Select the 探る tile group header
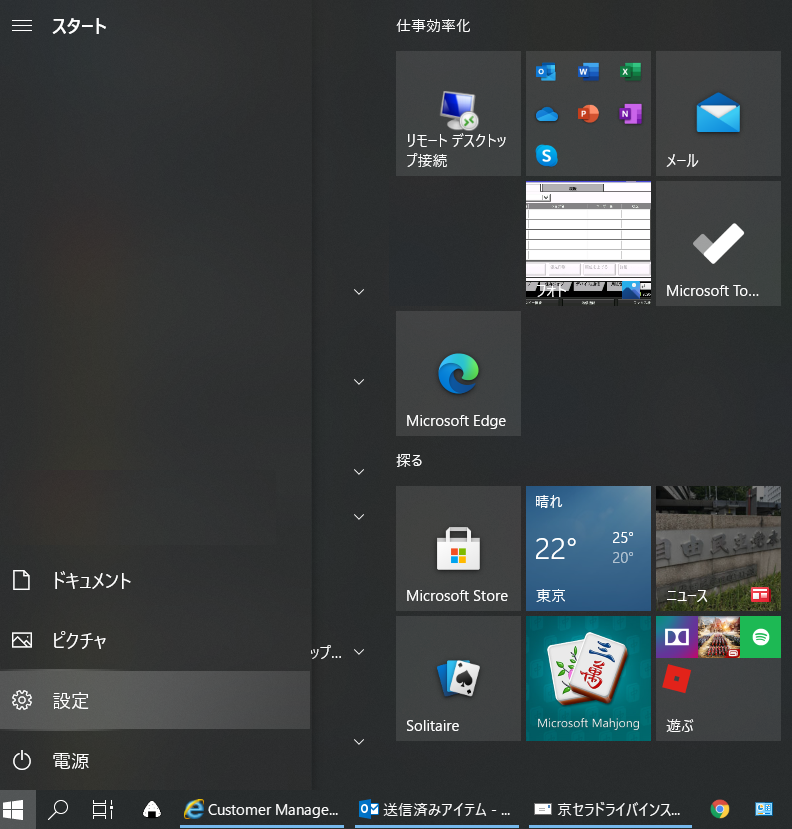This screenshot has width=792, height=829. pos(409,460)
